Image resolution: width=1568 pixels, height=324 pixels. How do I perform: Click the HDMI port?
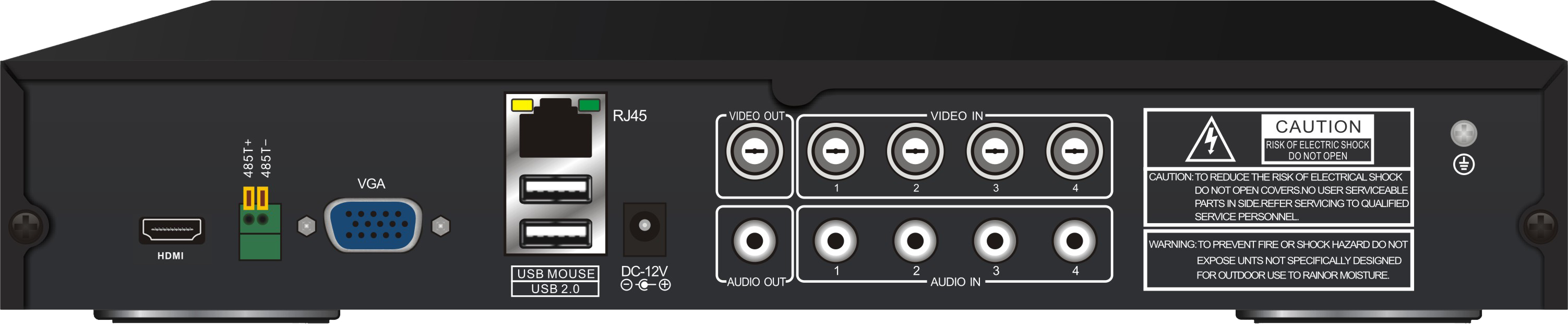[x=172, y=230]
